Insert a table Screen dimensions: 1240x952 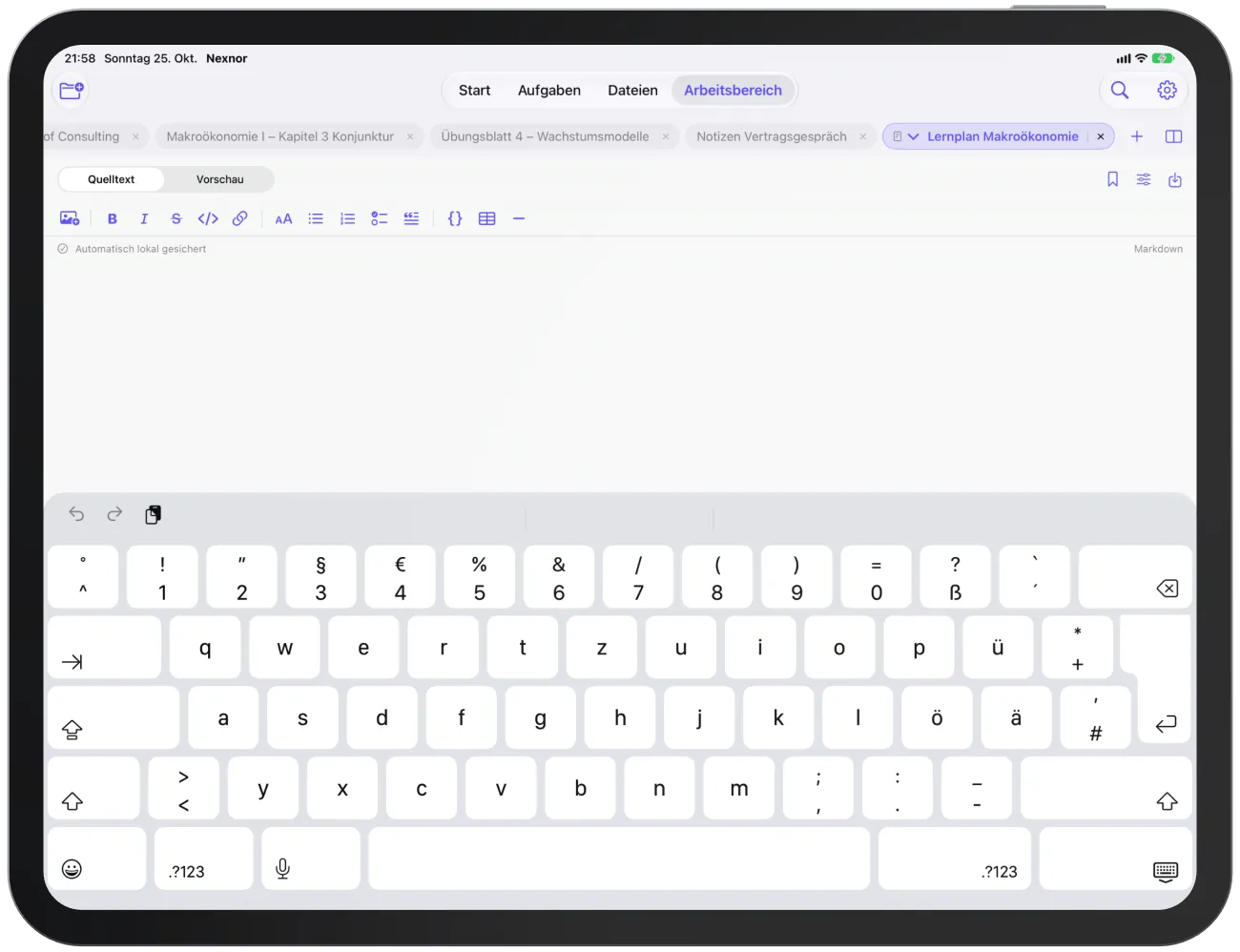pyautogui.click(x=487, y=218)
